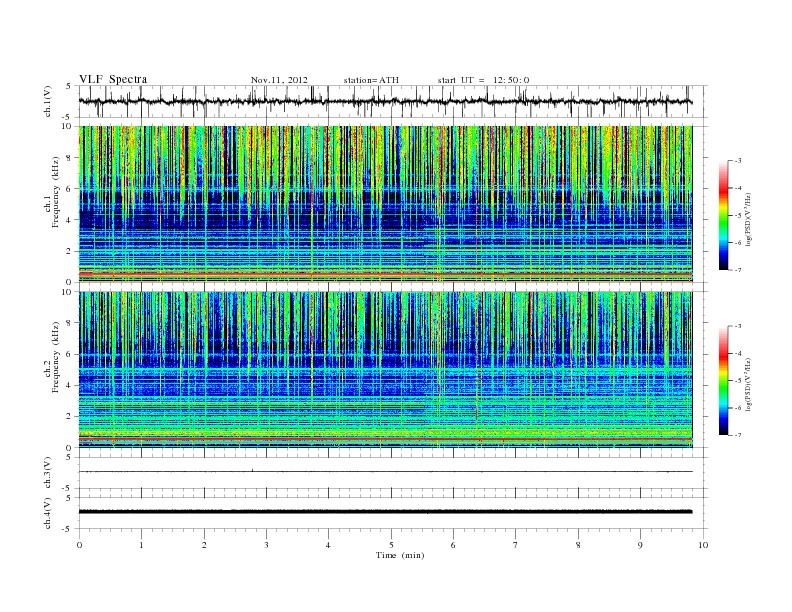Click the 'ch.3(V)' axis label

click(48, 473)
